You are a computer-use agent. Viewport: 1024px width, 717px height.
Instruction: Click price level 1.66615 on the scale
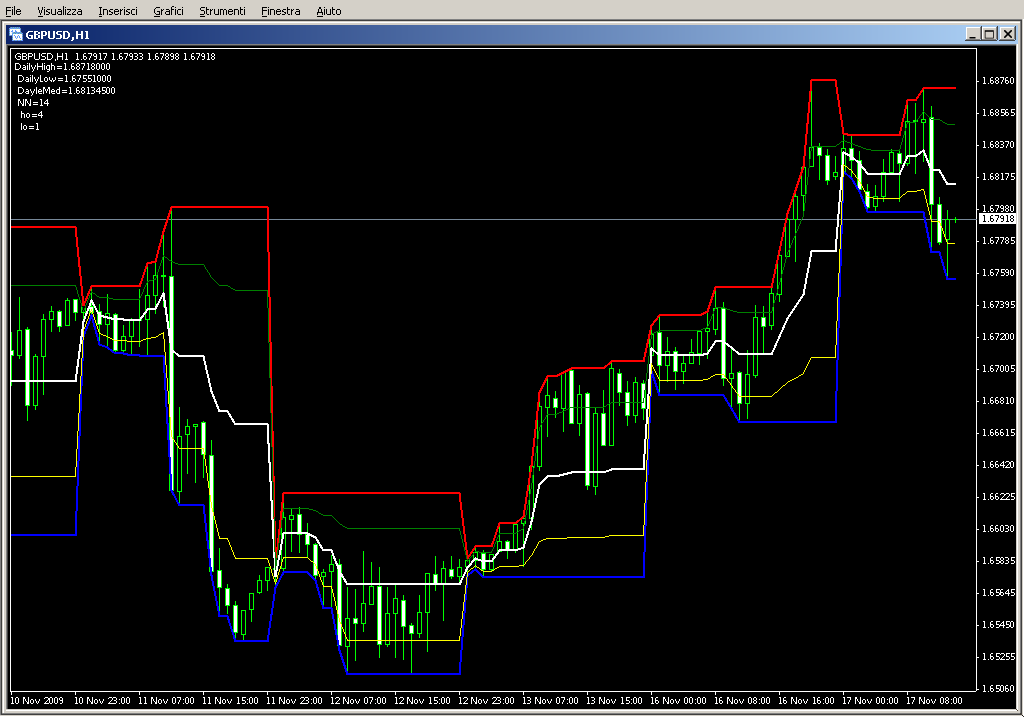(x=999, y=432)
